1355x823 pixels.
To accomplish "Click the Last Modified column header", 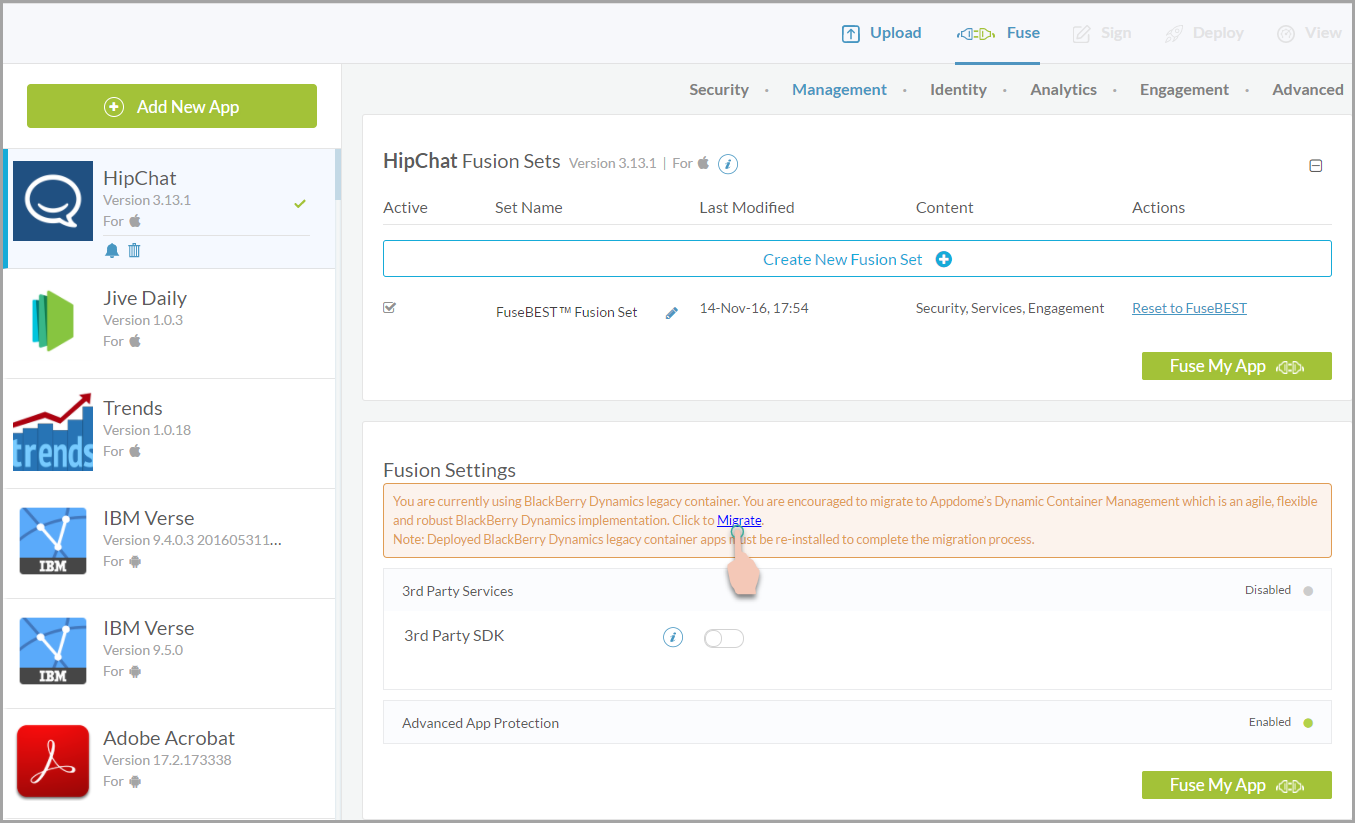I will coord(747,208).
